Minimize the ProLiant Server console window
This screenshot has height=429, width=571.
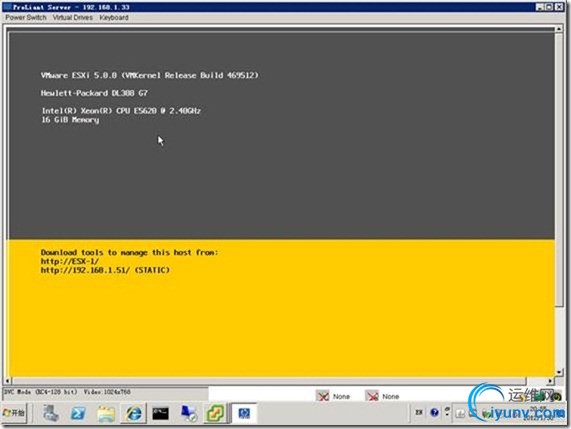coord(539,7)
